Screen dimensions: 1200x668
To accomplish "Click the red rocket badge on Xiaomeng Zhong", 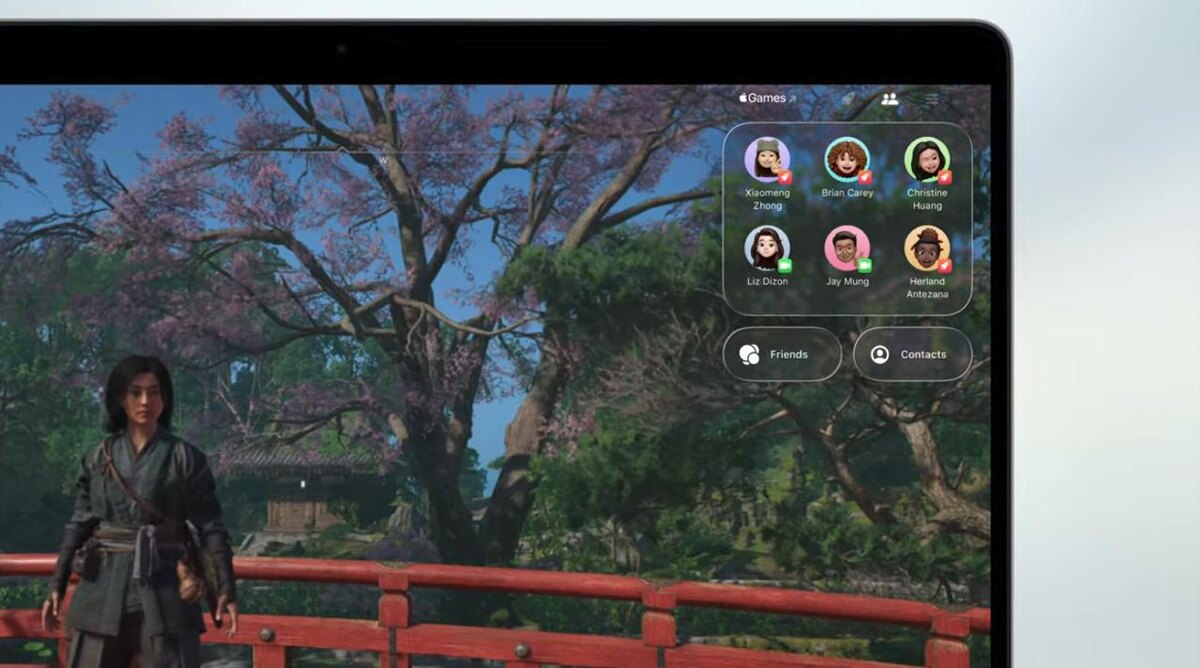I will tap(785, 177).
